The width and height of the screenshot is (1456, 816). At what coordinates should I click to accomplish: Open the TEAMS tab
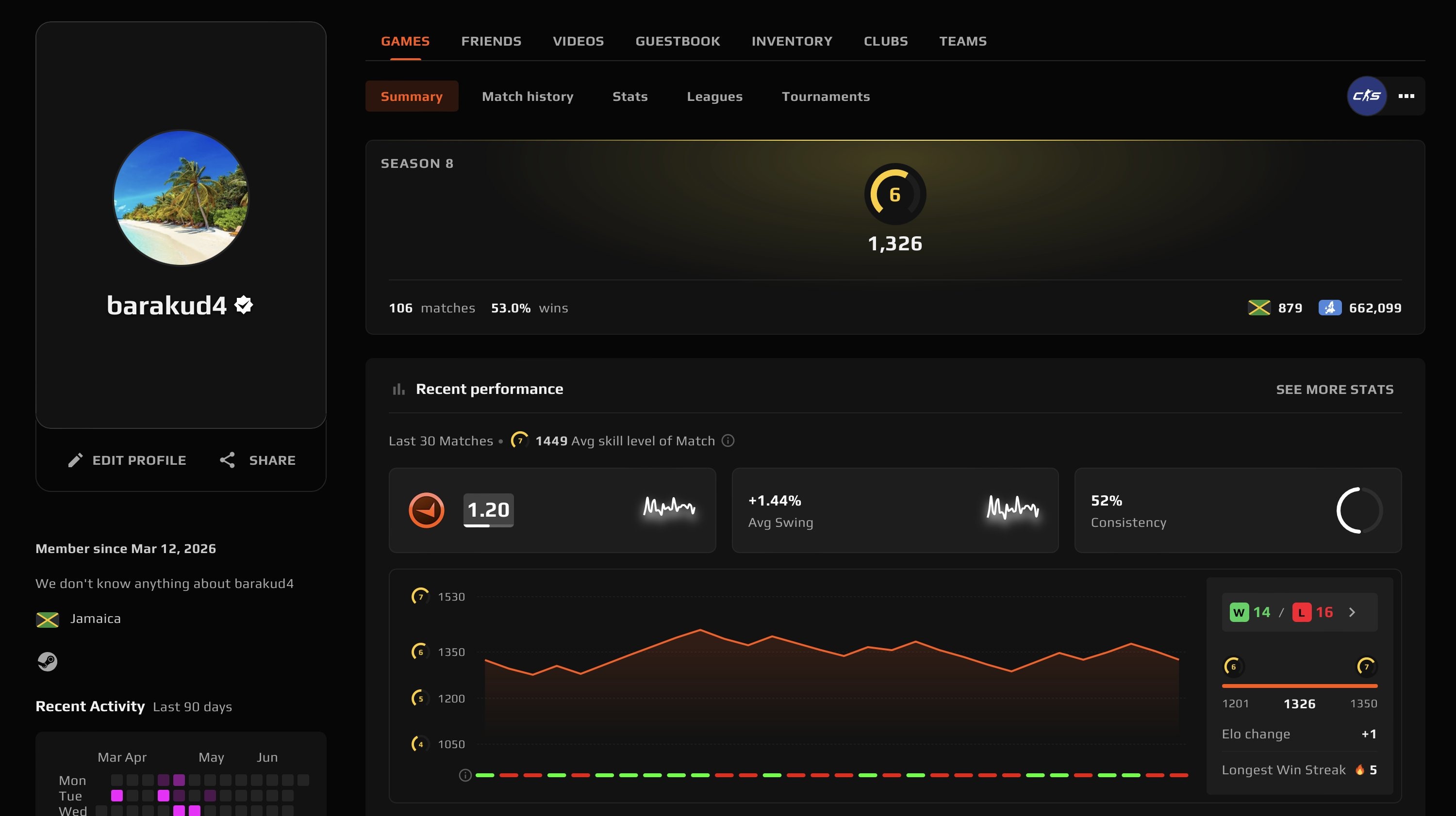point(962,41)
